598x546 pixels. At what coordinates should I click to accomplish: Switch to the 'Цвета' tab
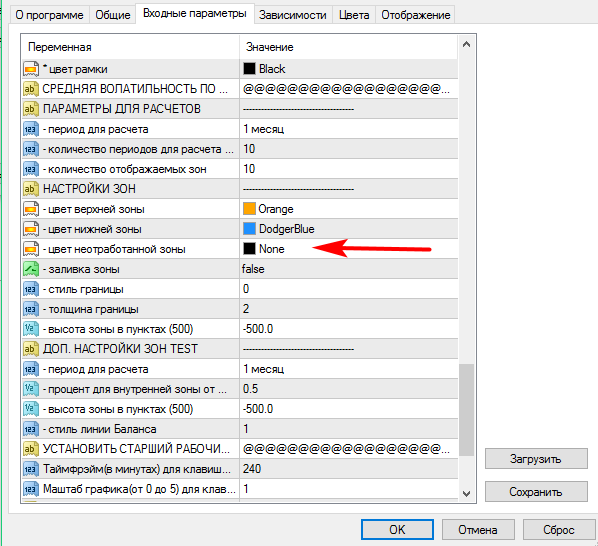354,15
